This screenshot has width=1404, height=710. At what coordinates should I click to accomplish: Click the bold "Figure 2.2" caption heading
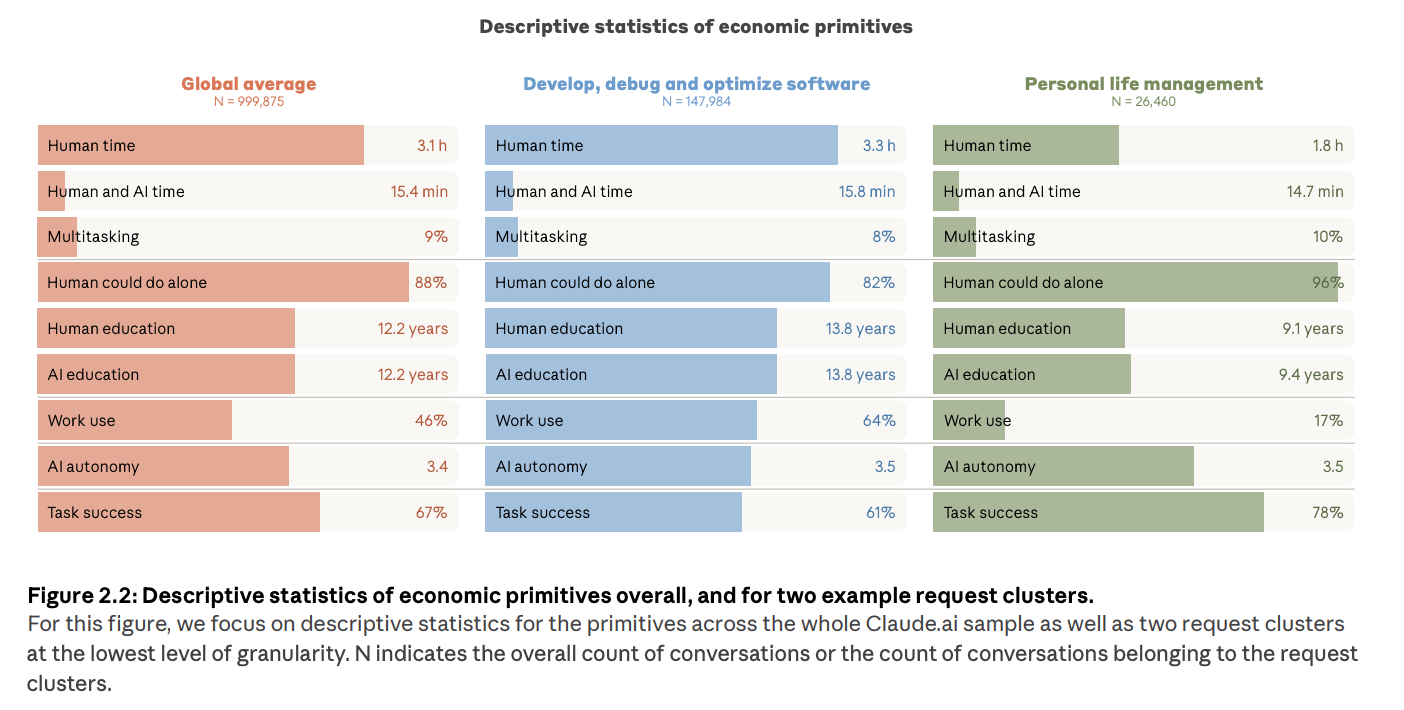click(x=560, y=596)
